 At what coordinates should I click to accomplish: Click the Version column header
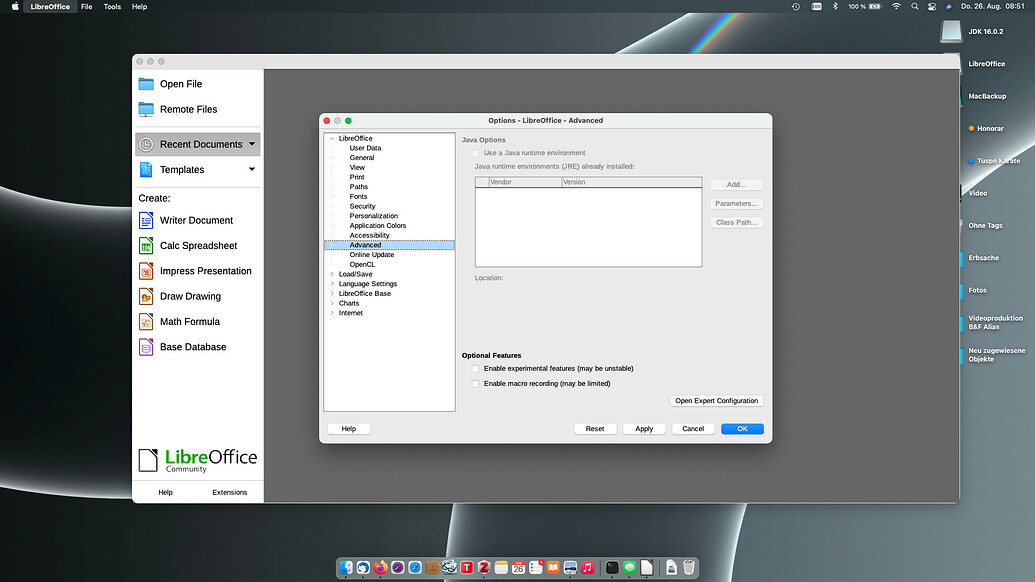pos(632,182)
